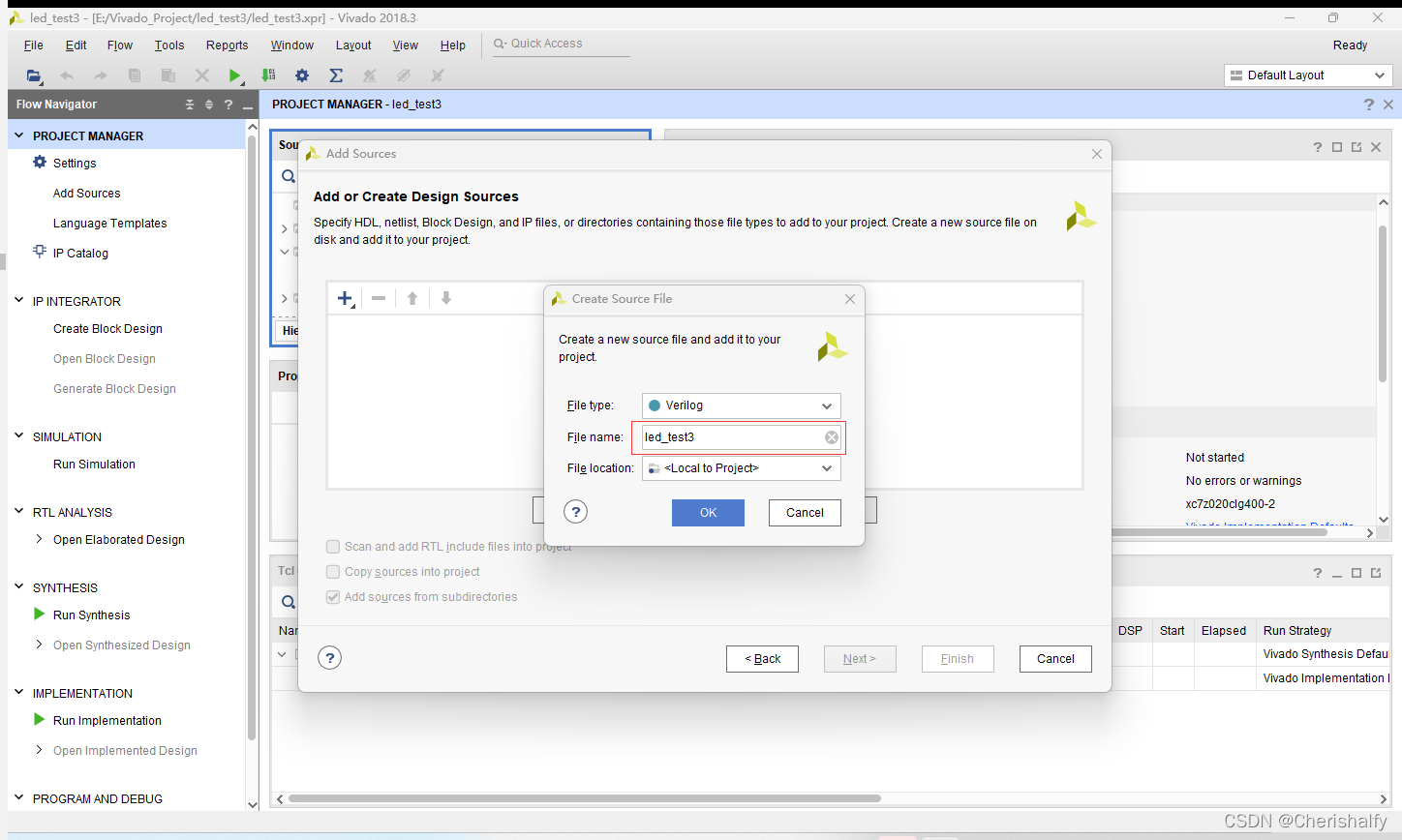Open the Layout menu
The image size is (1402, 840).
353,45
